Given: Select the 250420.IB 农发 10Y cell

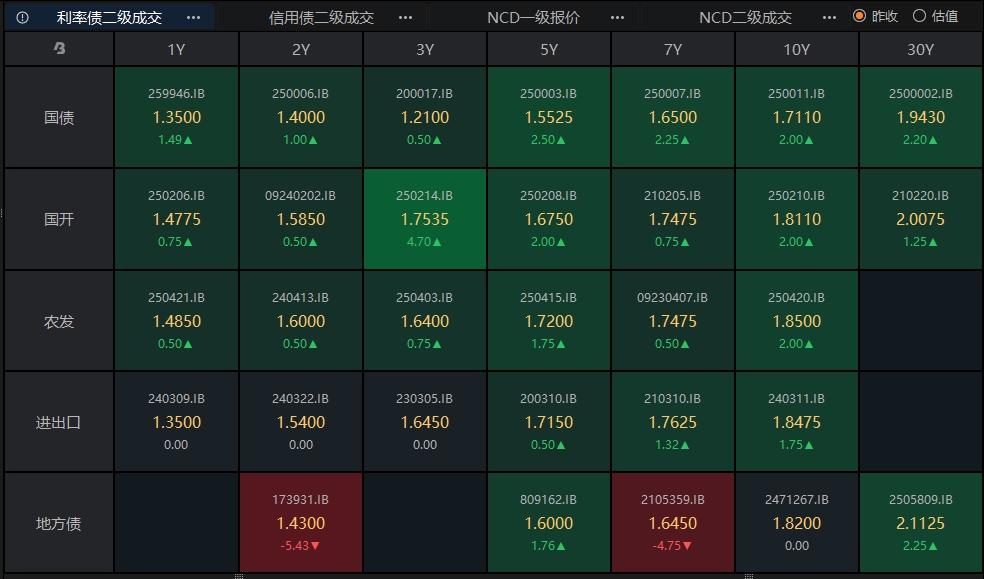Looking at the screenshot, I should [796, 320].
